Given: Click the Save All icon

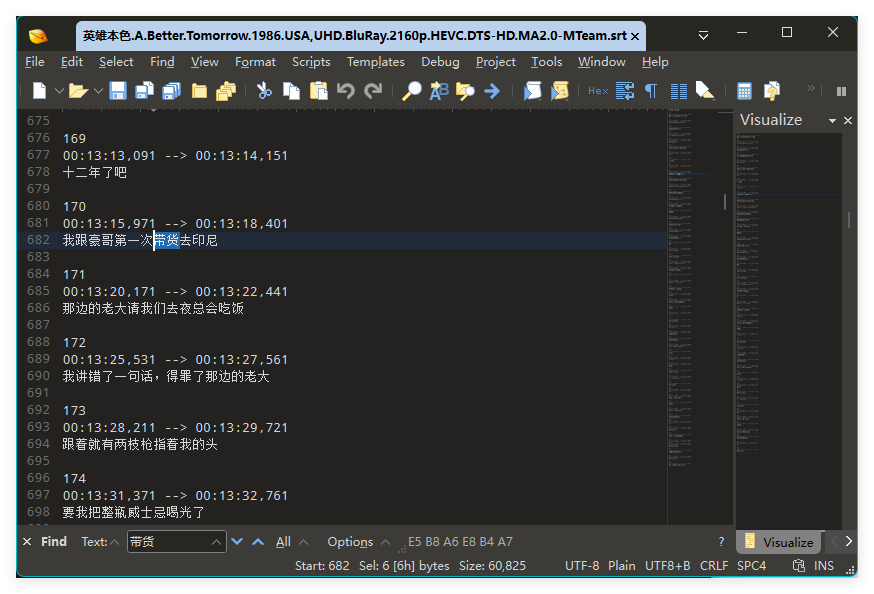Looking at the screenshot, I should (172, 91).
